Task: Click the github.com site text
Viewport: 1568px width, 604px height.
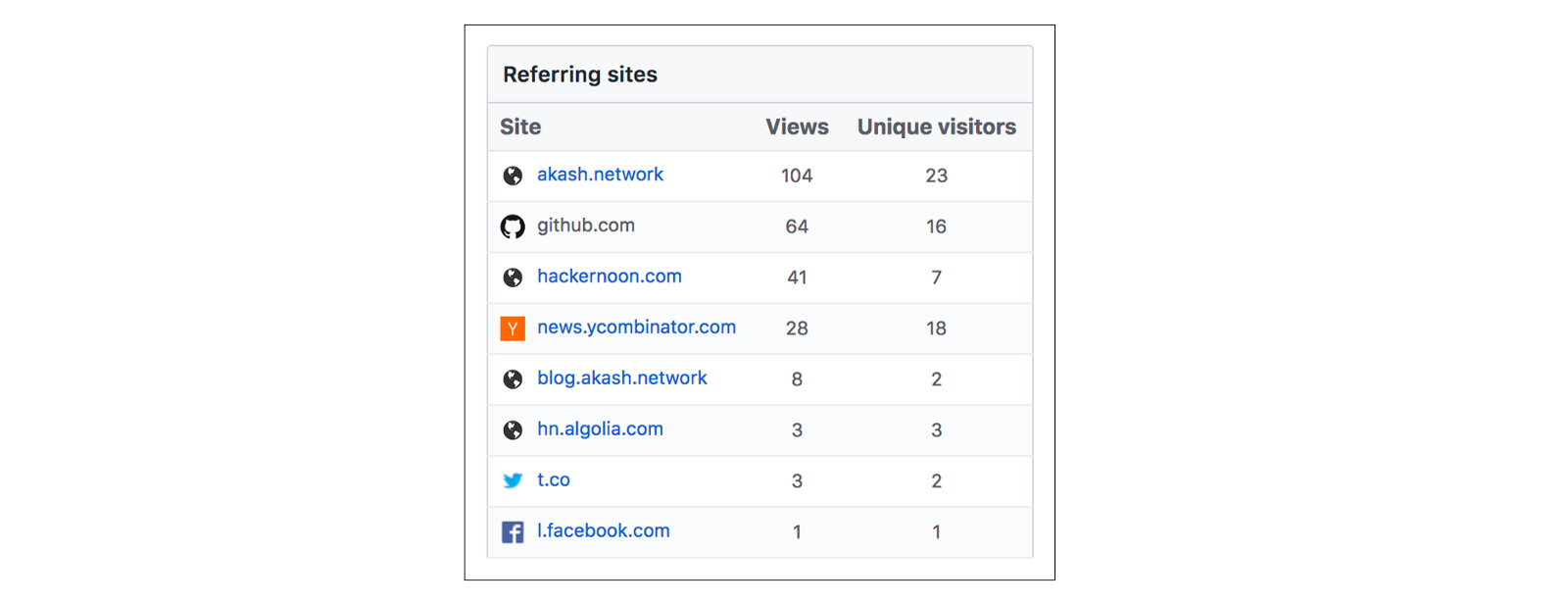Action: (585, 226)
